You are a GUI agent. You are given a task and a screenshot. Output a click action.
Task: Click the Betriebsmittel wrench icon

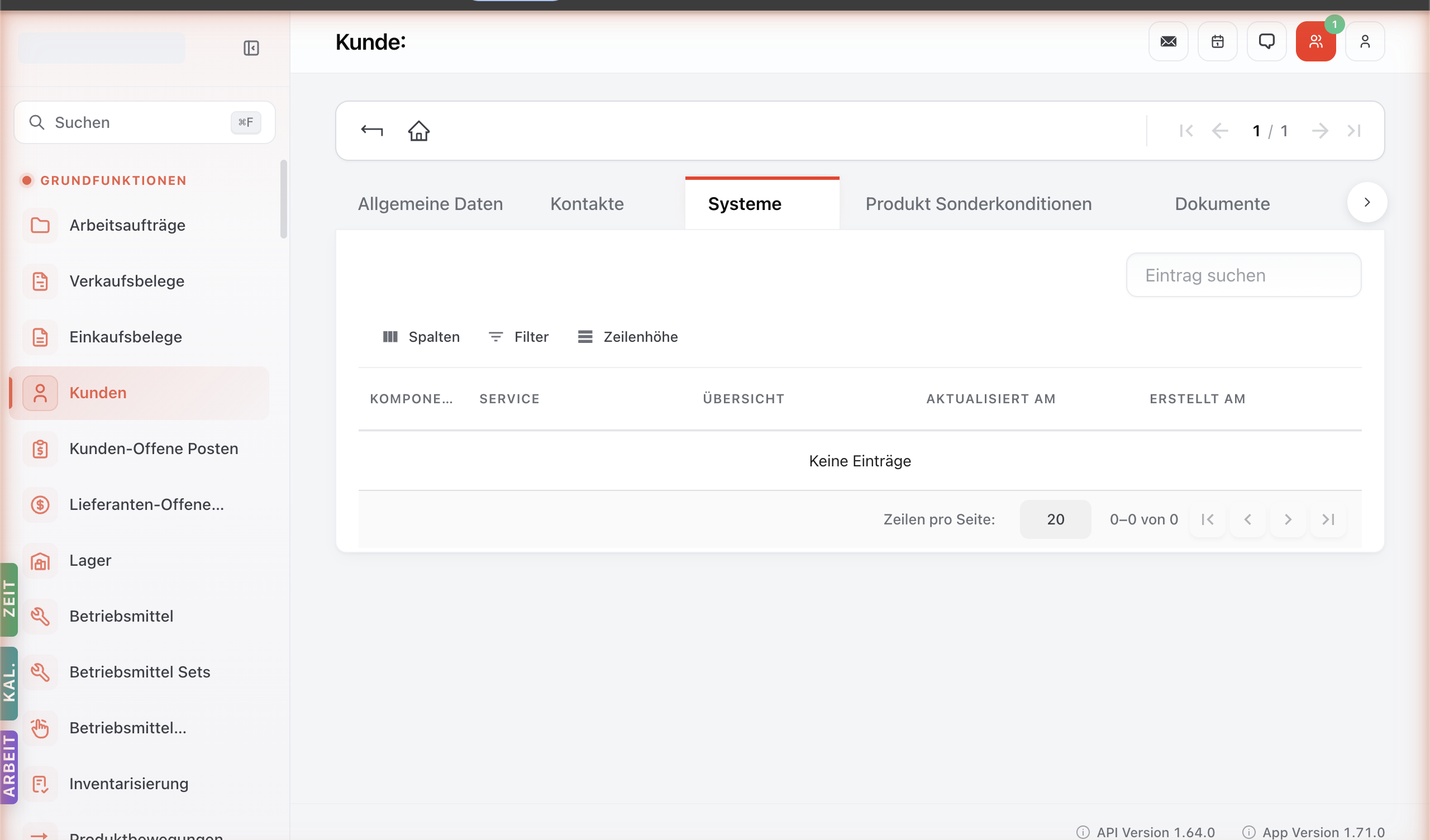[x=40, y=617]
